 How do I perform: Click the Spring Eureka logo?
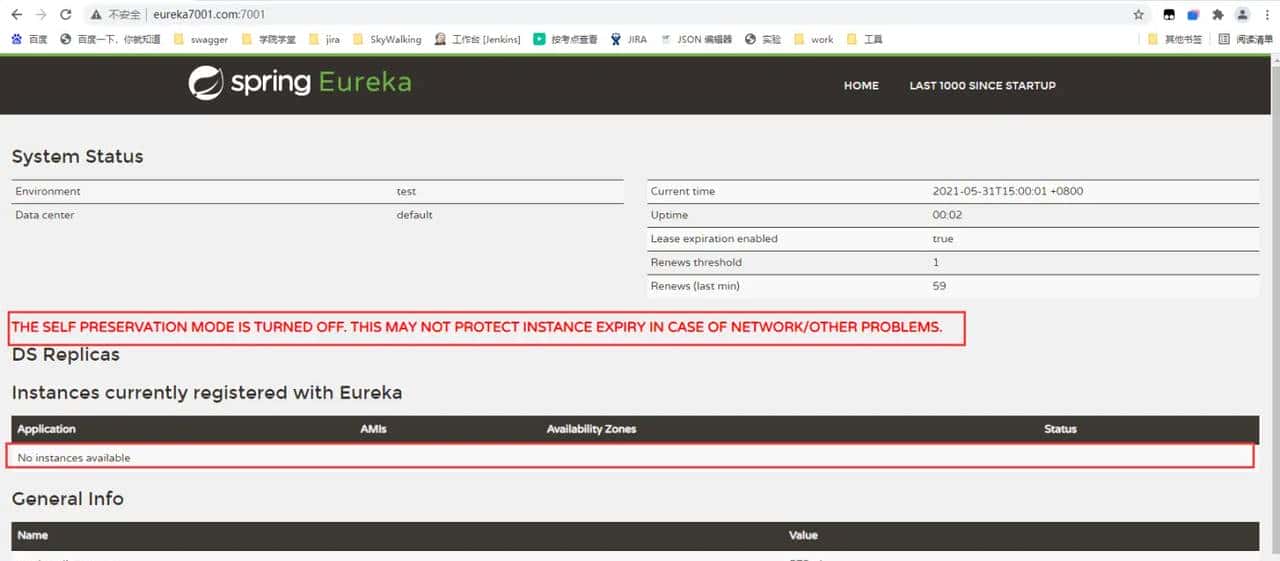[x=300, y=83]
